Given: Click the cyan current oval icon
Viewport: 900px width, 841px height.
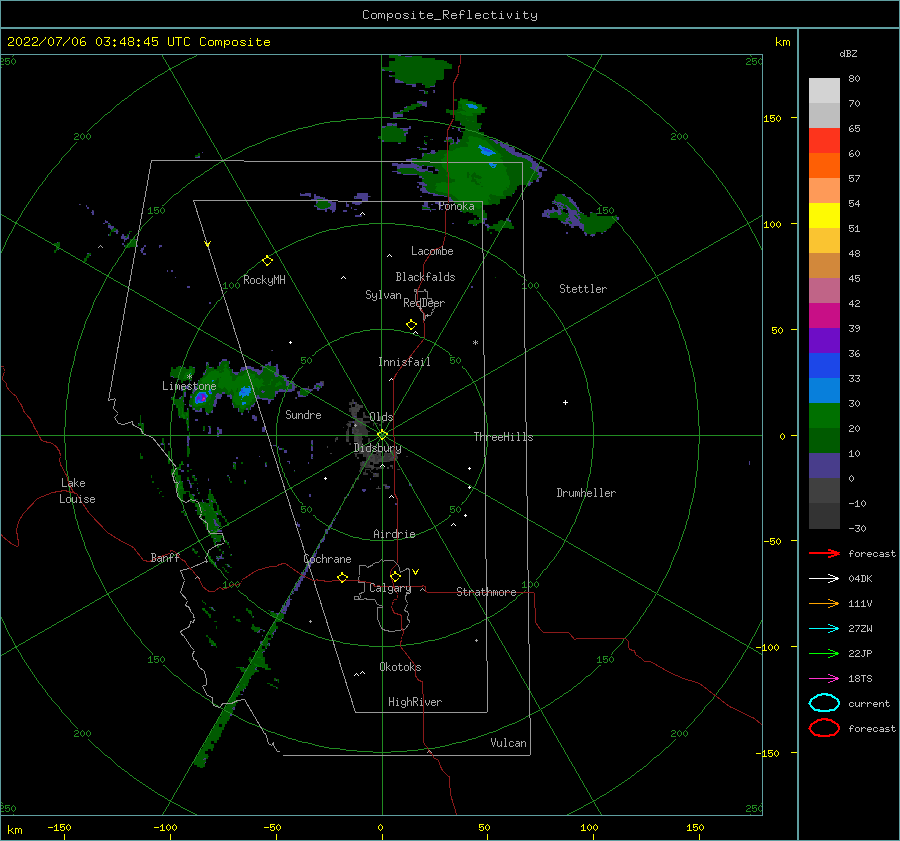Looking at the screenshot, I should click(x=824, y=703).
